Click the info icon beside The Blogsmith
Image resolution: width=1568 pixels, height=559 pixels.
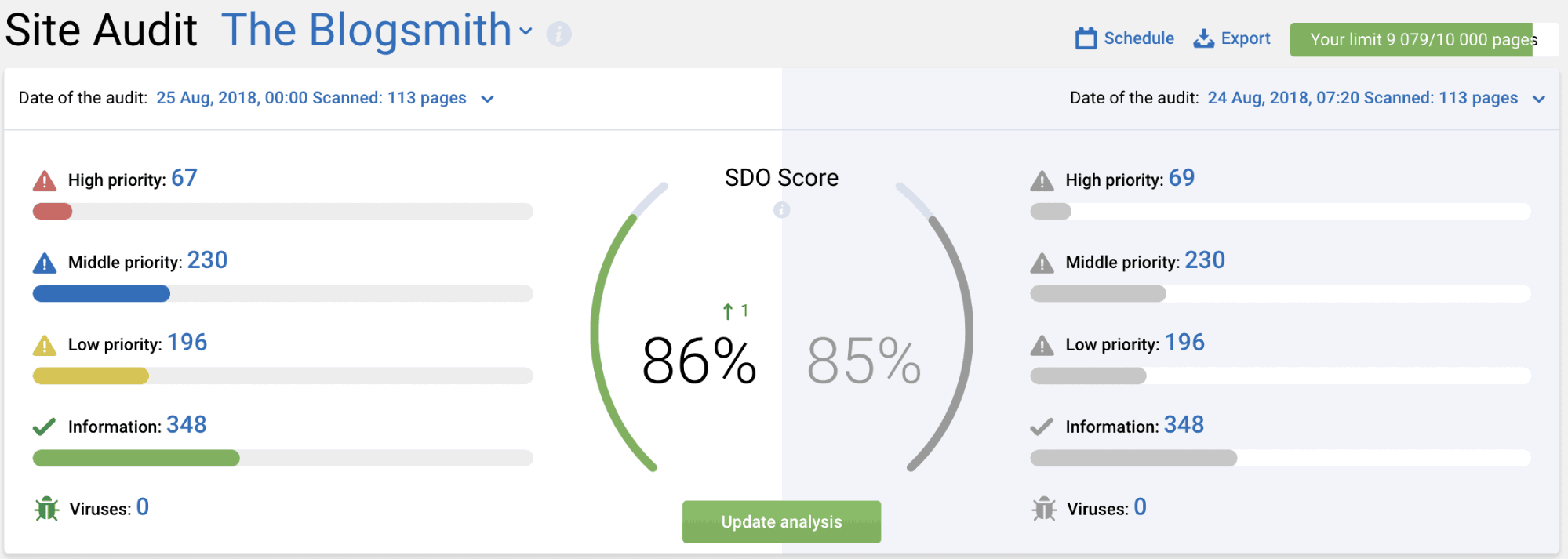[x=558, y=34]
